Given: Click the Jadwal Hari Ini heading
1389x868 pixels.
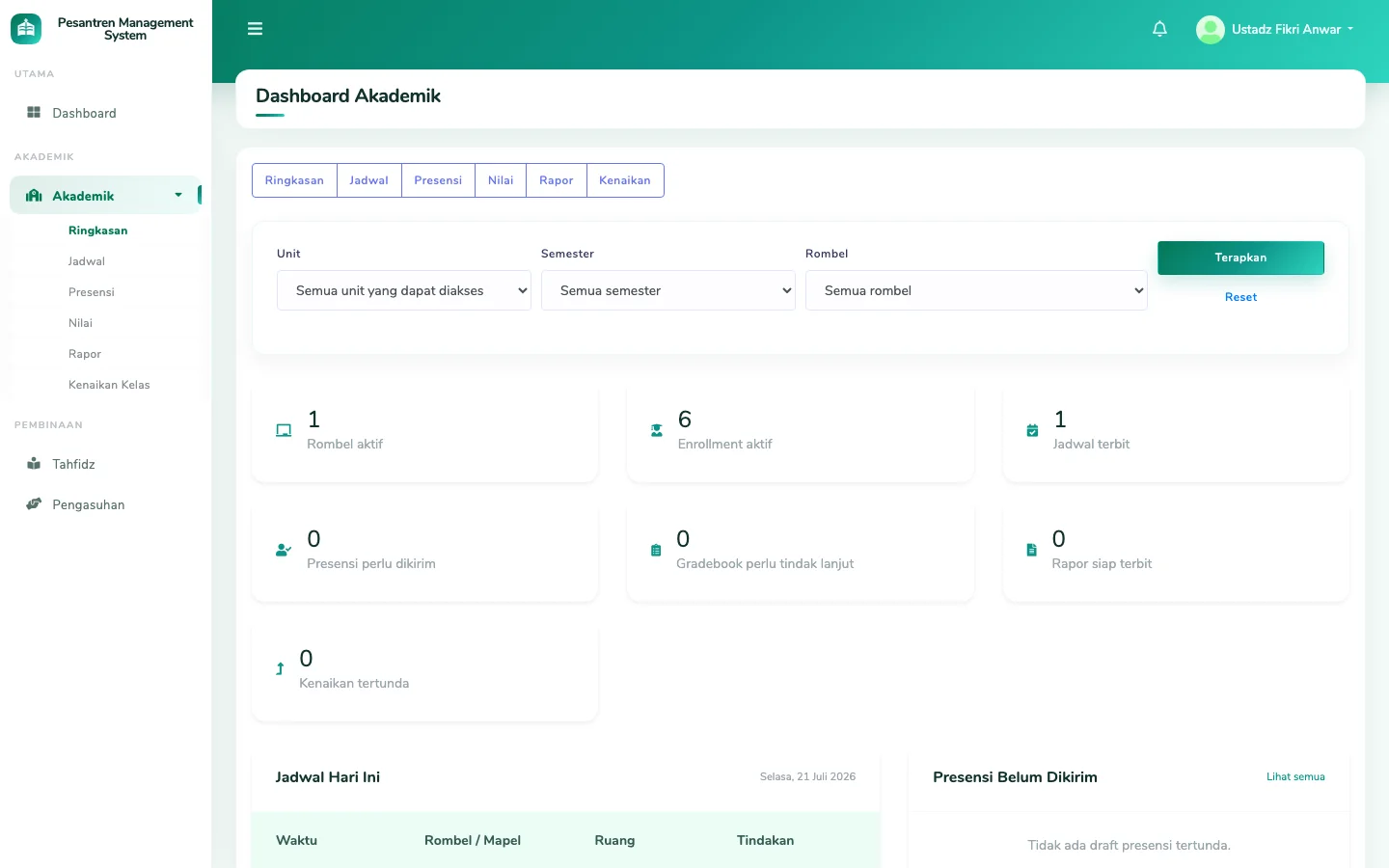Looking at the screenshot, I should coord(328,777).
